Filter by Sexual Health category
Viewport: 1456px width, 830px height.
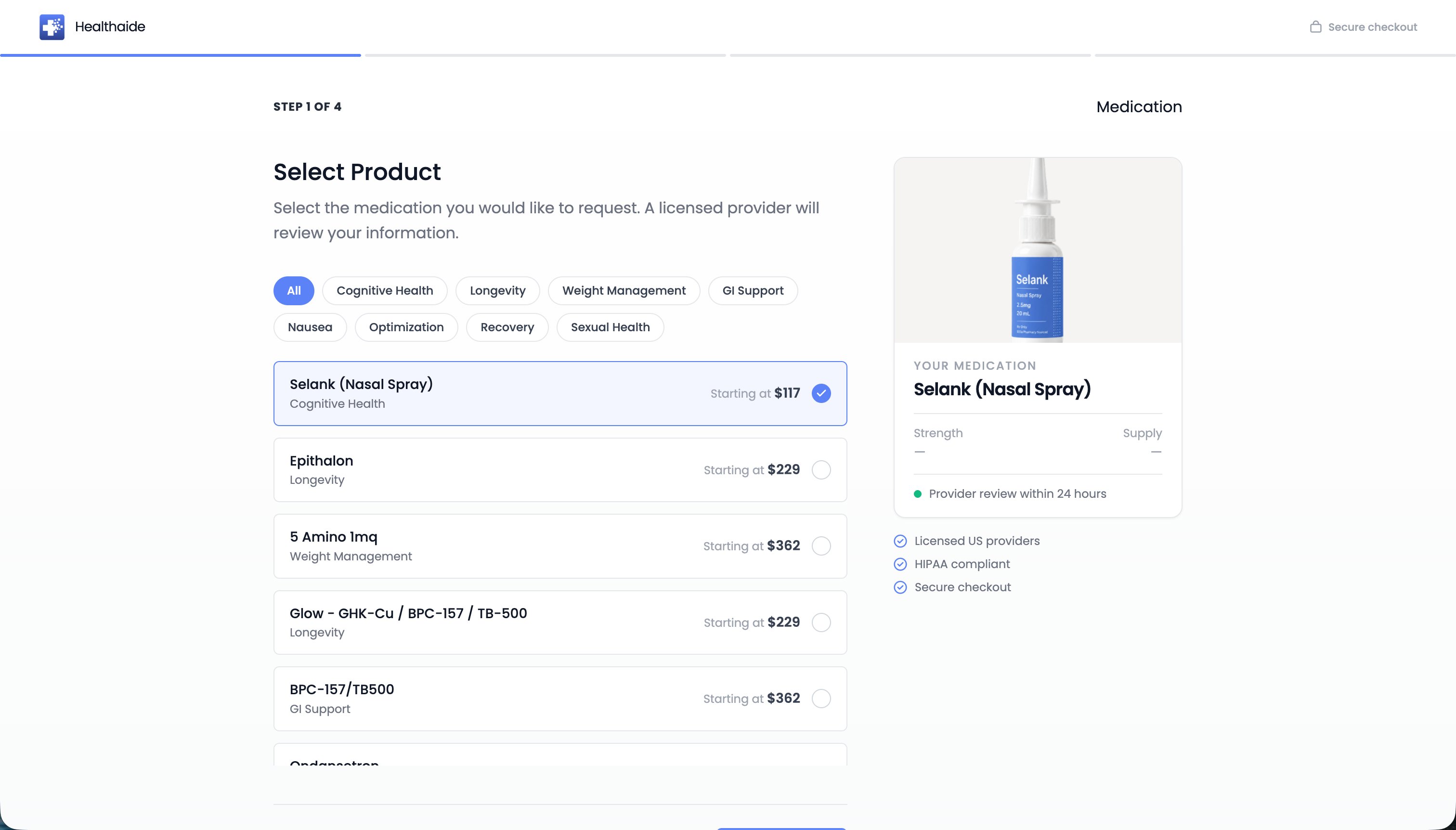pyautogui.click(x=610, y=327)
